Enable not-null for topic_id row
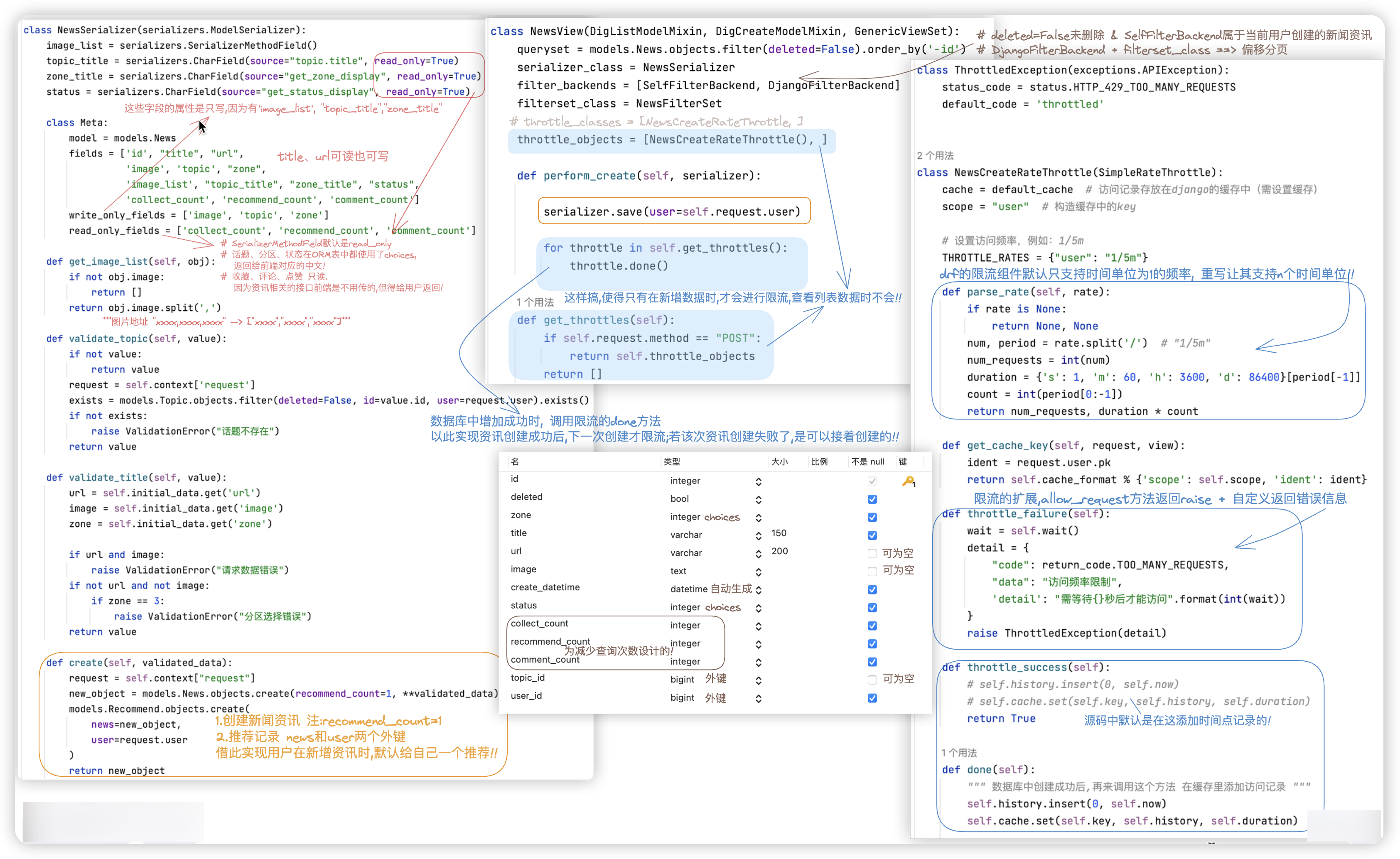This screenshot has width=1400, height=859. pyautogui.click(x=872, y=680)
